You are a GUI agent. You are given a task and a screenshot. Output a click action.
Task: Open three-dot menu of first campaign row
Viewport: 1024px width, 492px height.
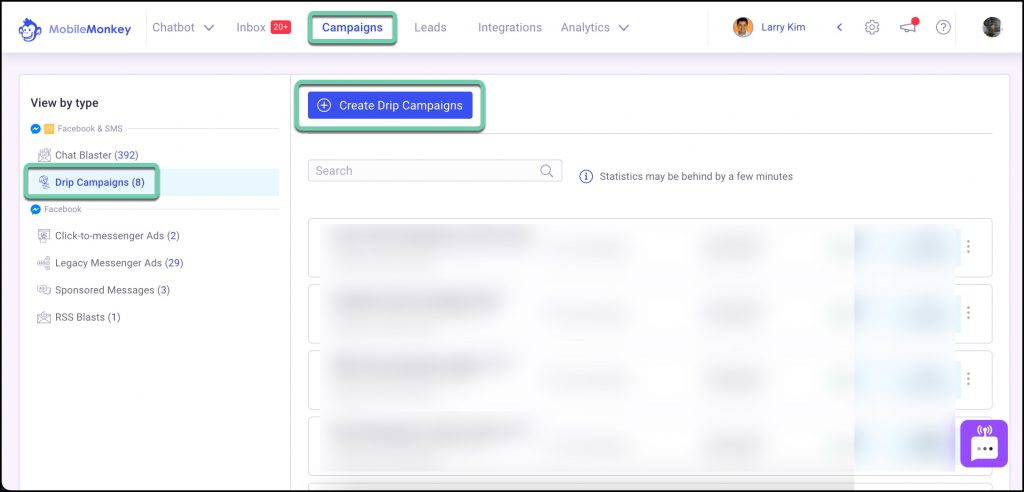point(968,246)
